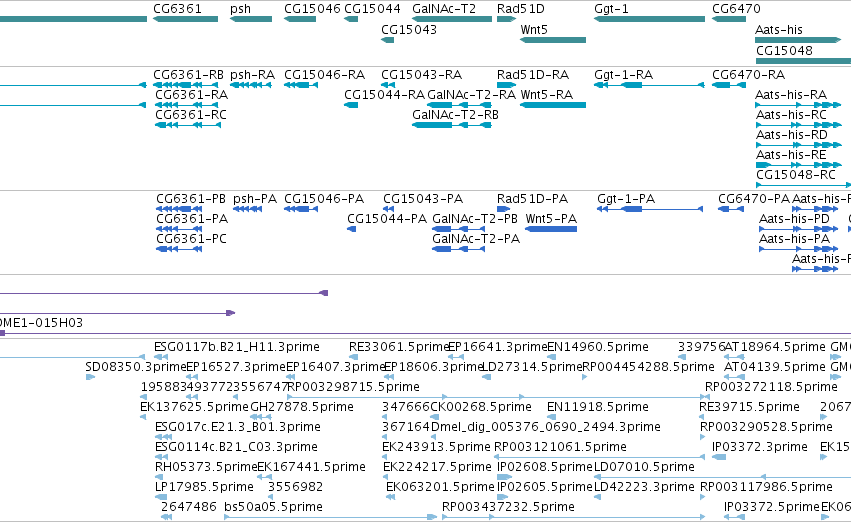Image resolution: width=851 pixels, height=522 pixels.
Task: Select the CG6361-PC protein label
Action: point(192,239)
